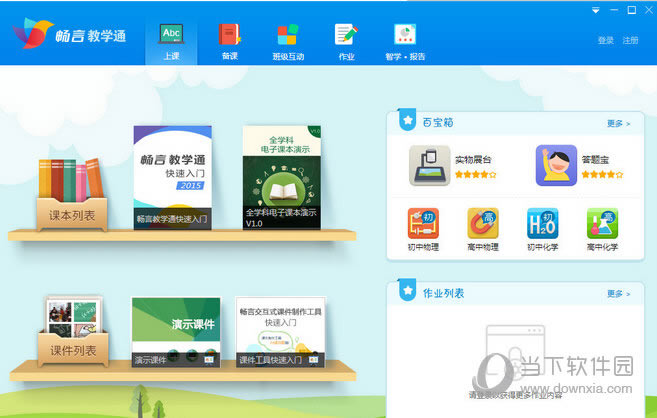657x418 pixels.
Task: Open the 答题宝 icon
Action: click(x=556, y=165)
